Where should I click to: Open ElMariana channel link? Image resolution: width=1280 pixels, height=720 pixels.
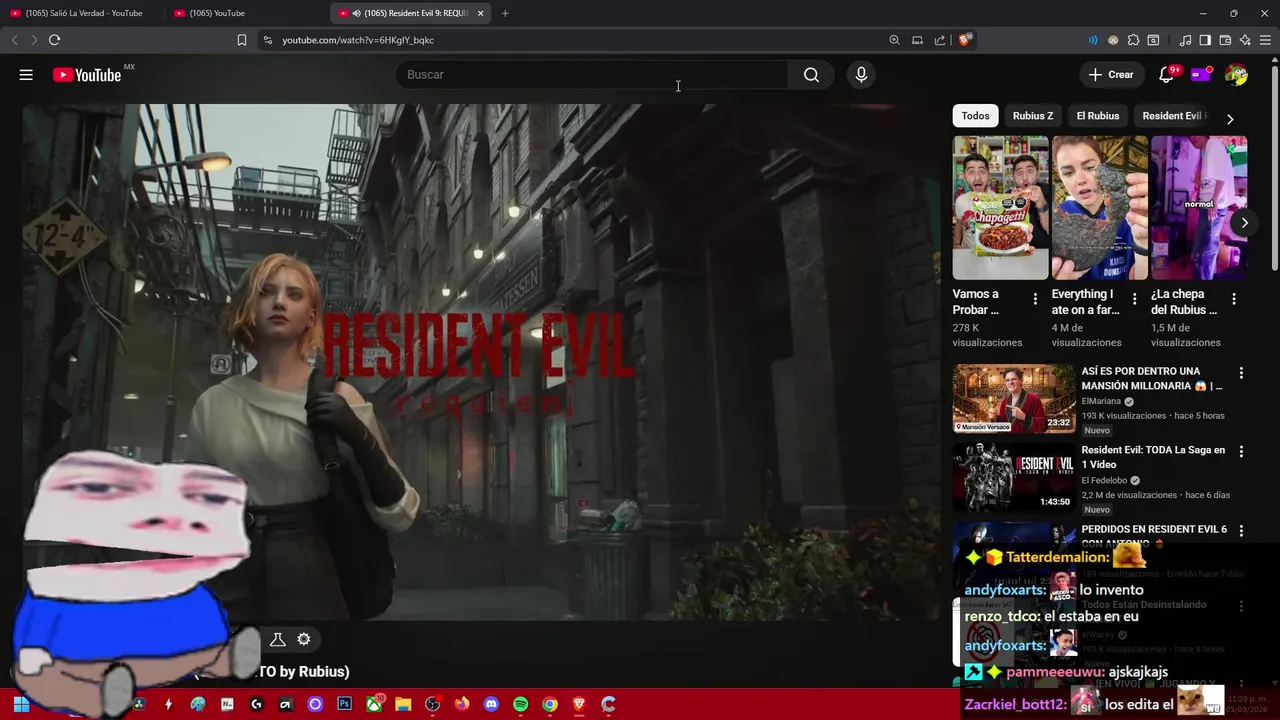tap(1101, 401)
